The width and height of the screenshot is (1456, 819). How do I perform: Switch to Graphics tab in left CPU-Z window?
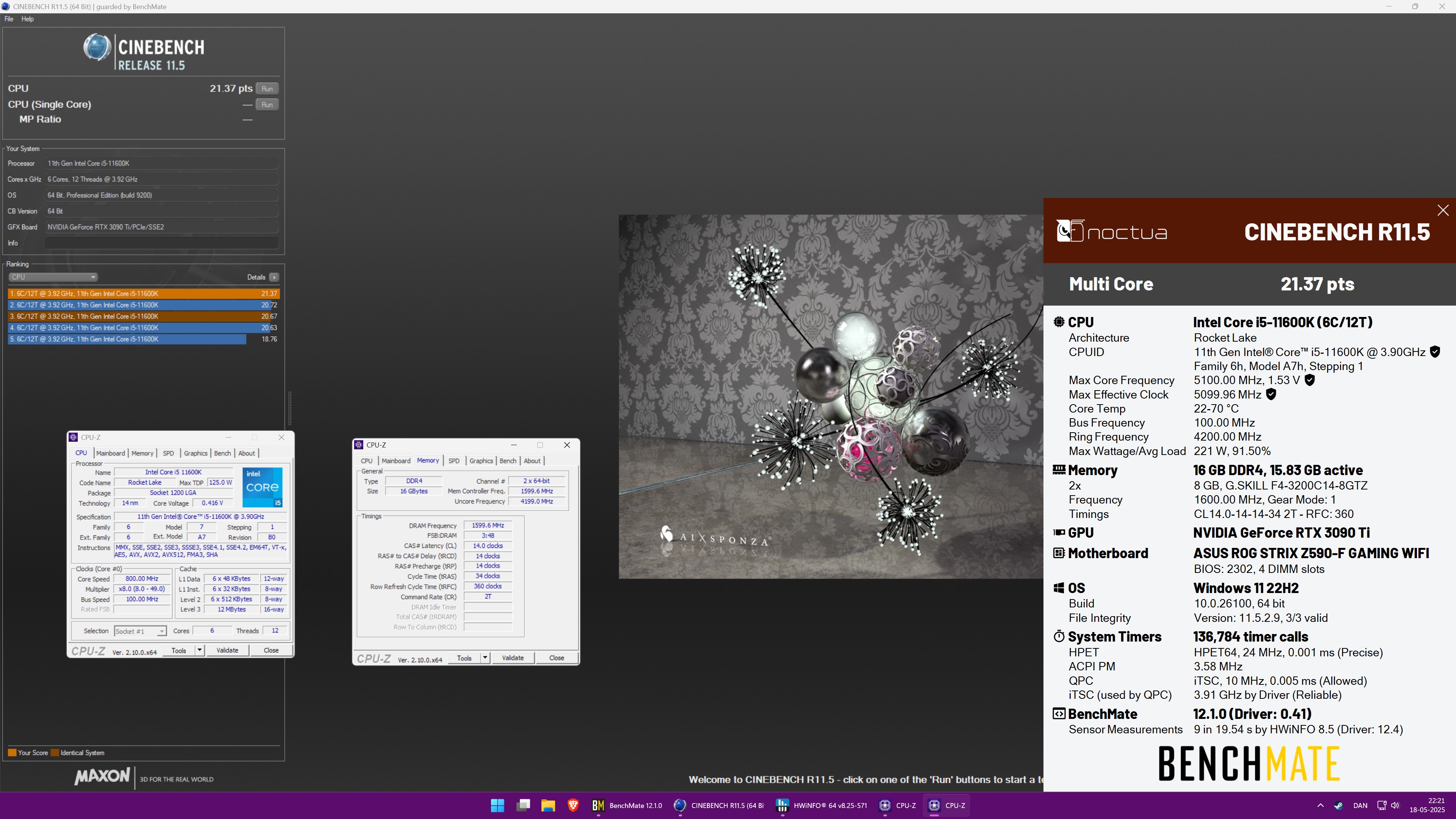(x=196, y=453)
